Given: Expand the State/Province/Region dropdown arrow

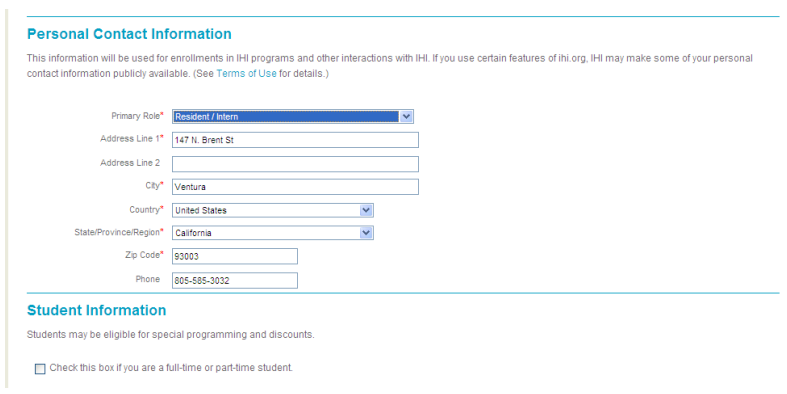Looking at the screenshot, I should (x=366, y=233).
